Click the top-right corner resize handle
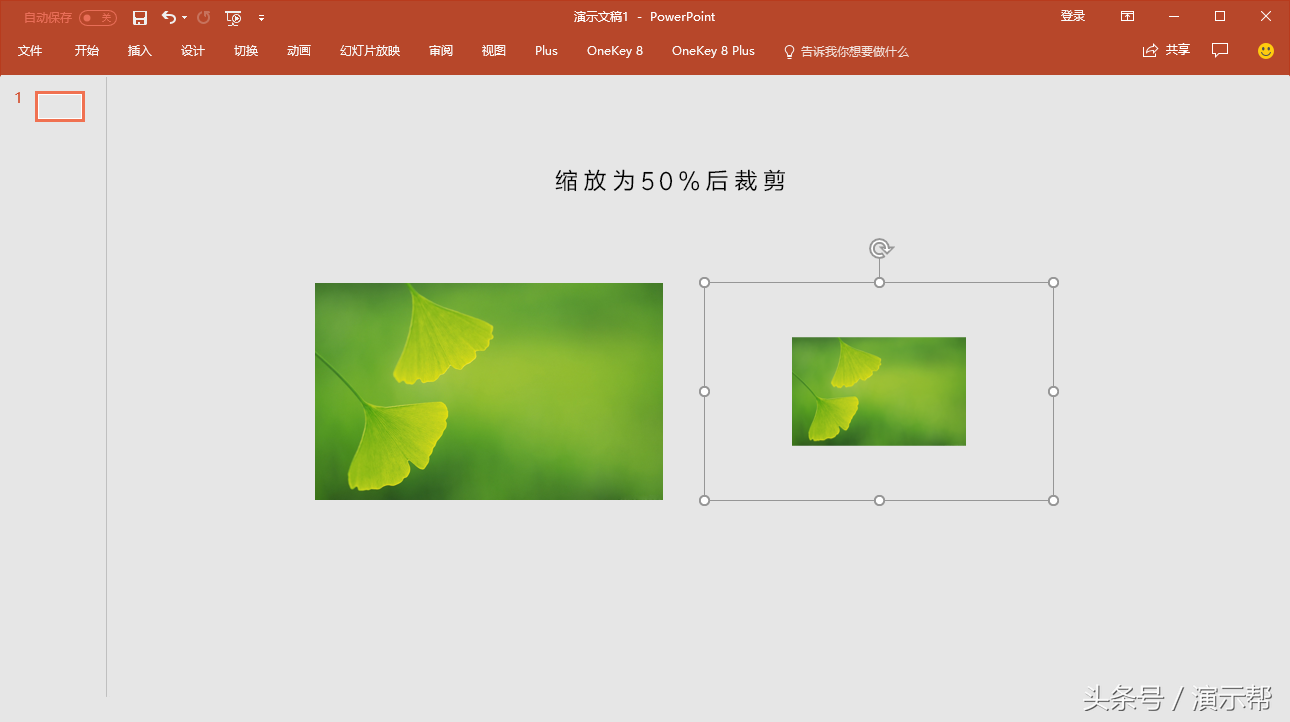 [x=1053, y=283]
